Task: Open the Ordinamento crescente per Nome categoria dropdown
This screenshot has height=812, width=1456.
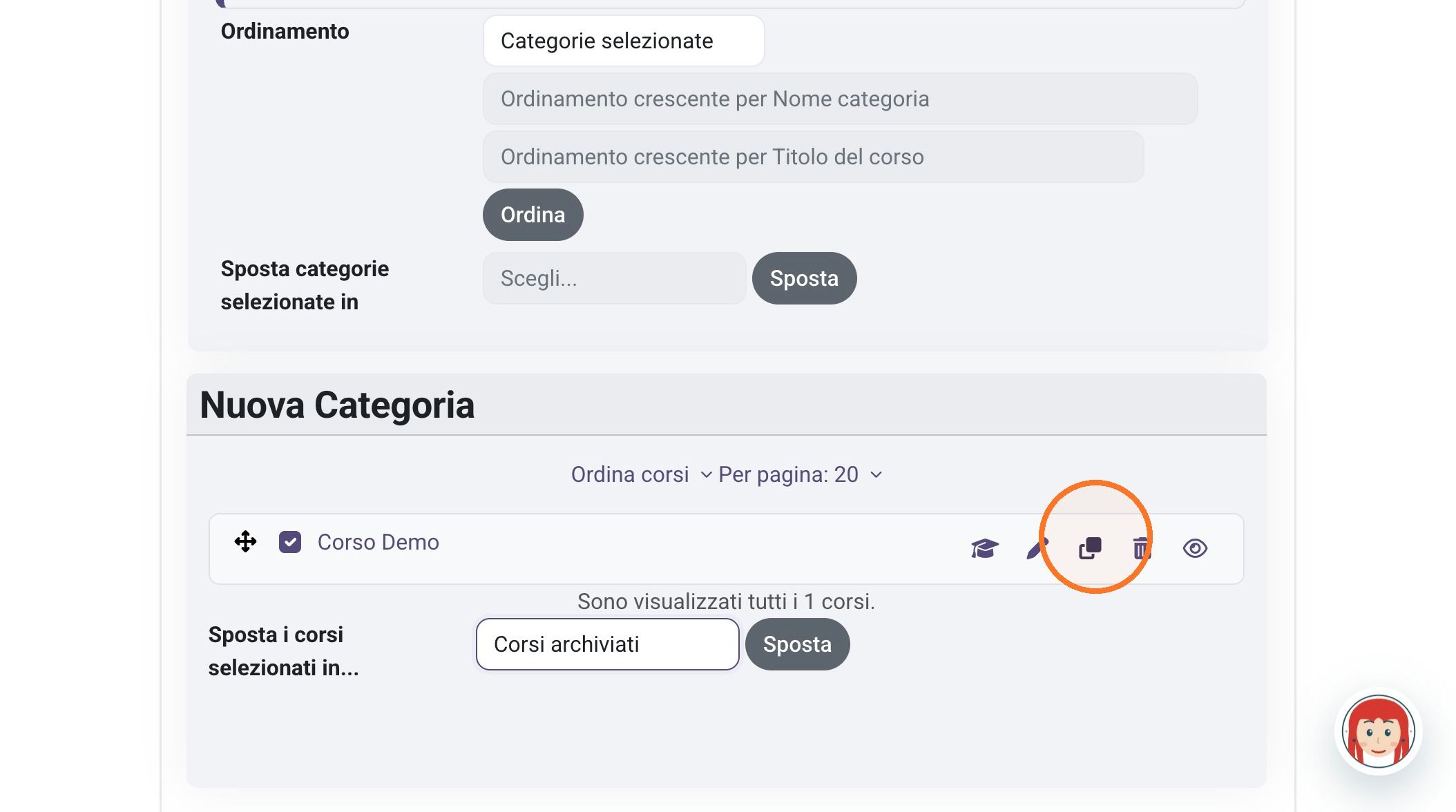Action: pos(840,99)
